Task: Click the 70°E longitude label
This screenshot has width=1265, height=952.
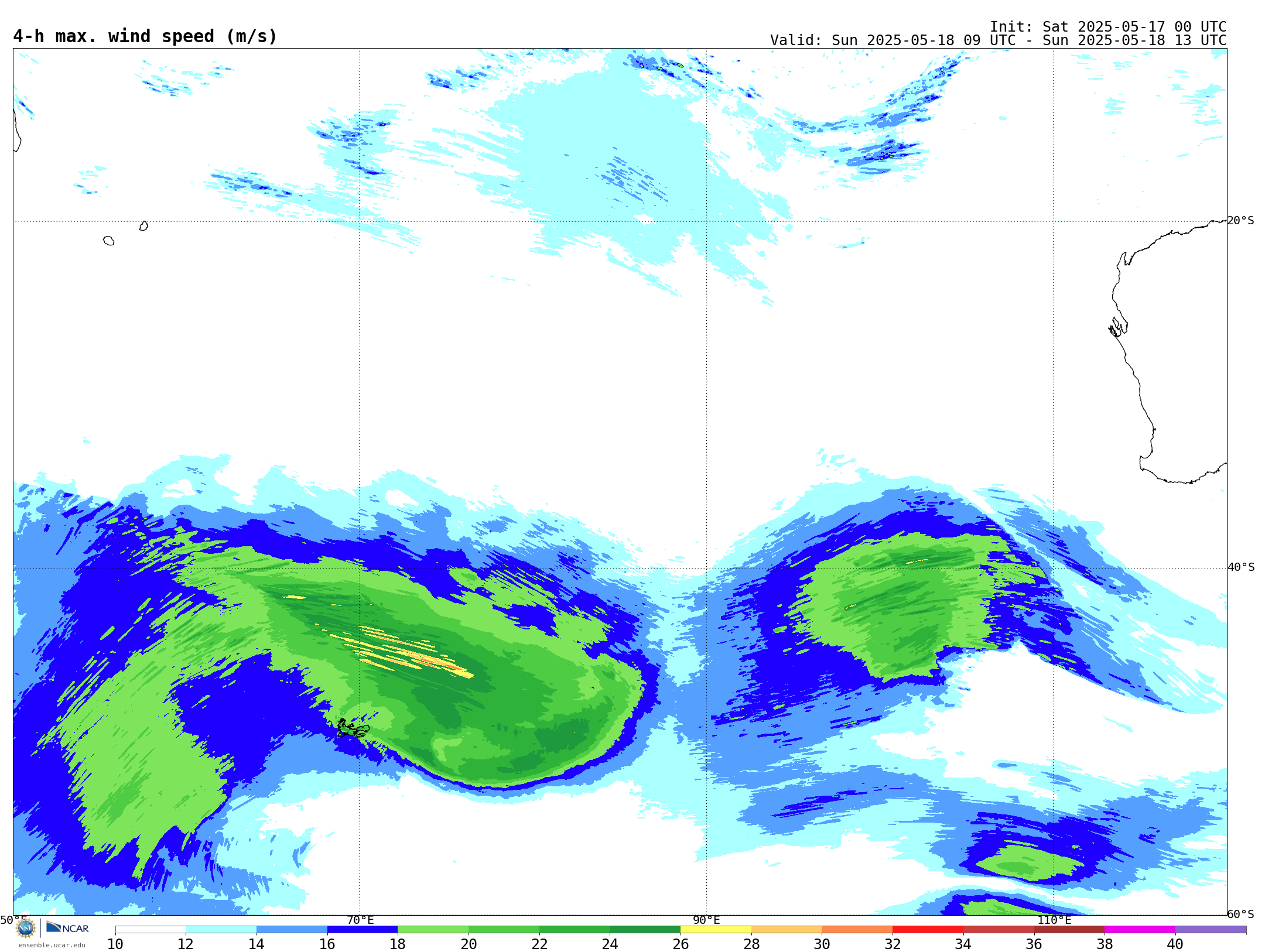Action: click(x=360, y=920)
